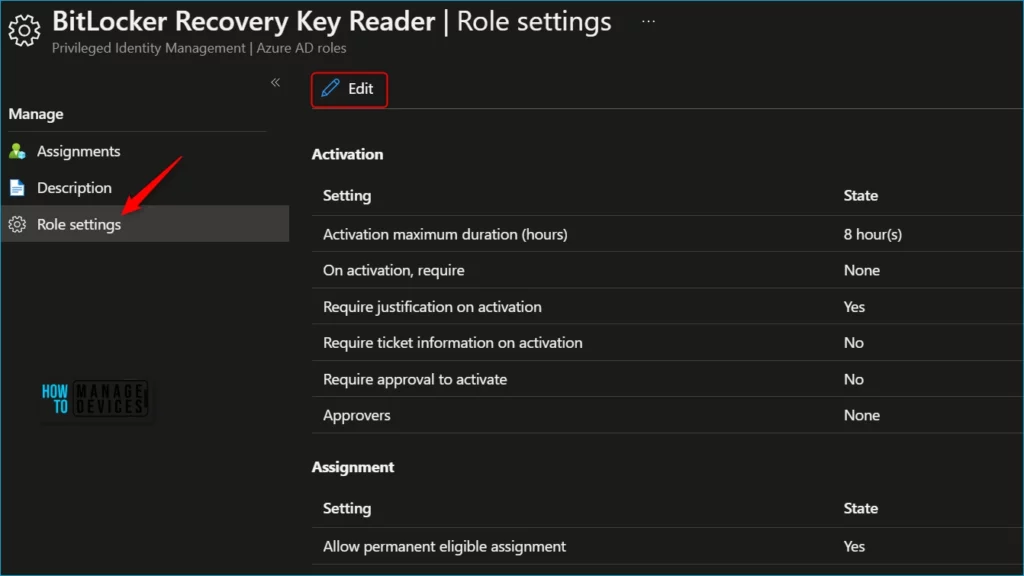This screenshot has height=576, width=1024.
Task: Select Require ticket information on activation
Action: point(453,342)
